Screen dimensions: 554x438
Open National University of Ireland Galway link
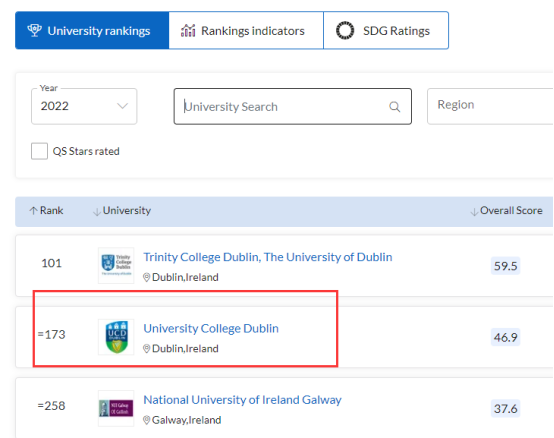[242, 400]
